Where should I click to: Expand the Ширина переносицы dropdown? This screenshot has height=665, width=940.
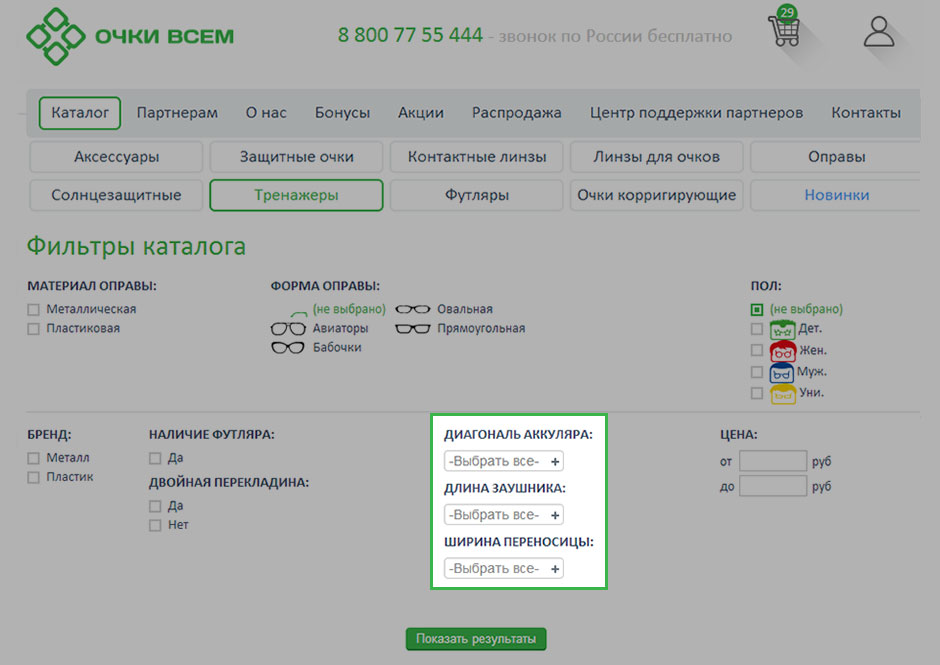click(x=504, y=568)
